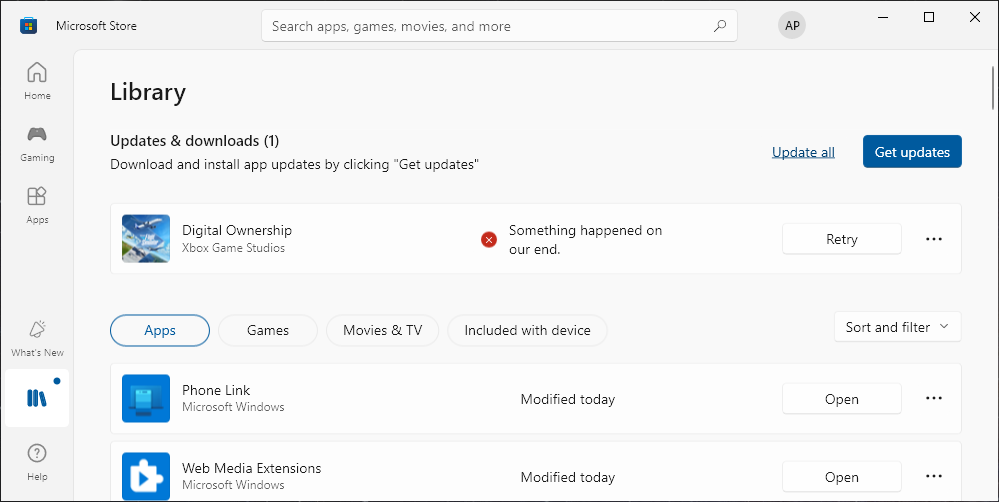
Task: Click the red error icon for Digital Ownership
Action: click(489, 239)
